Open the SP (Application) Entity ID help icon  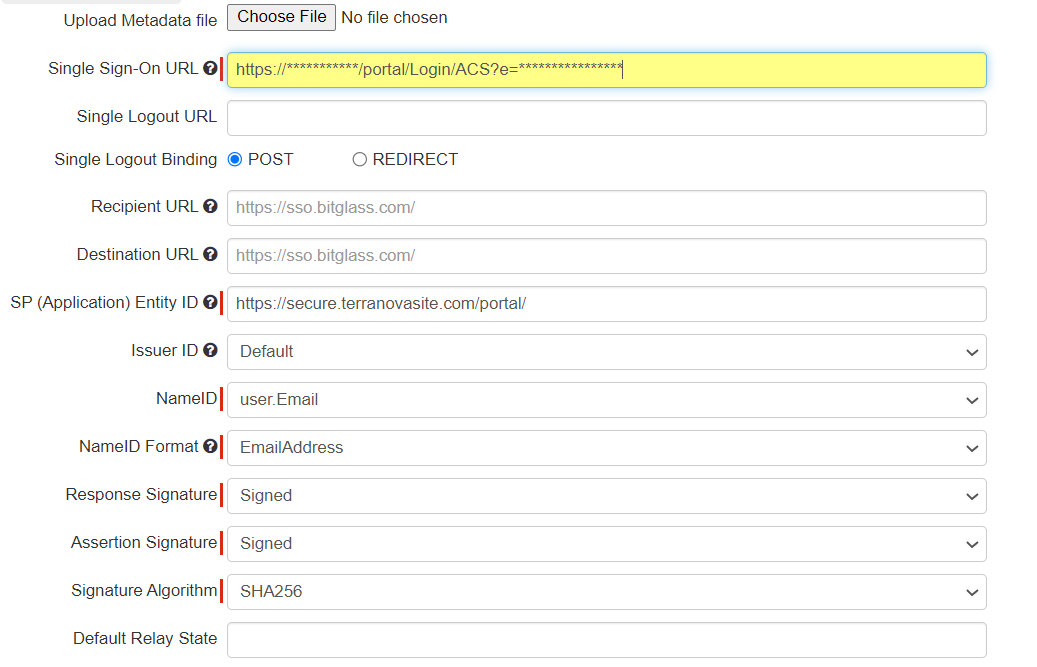pyautogui.click(x=209, y=301)
